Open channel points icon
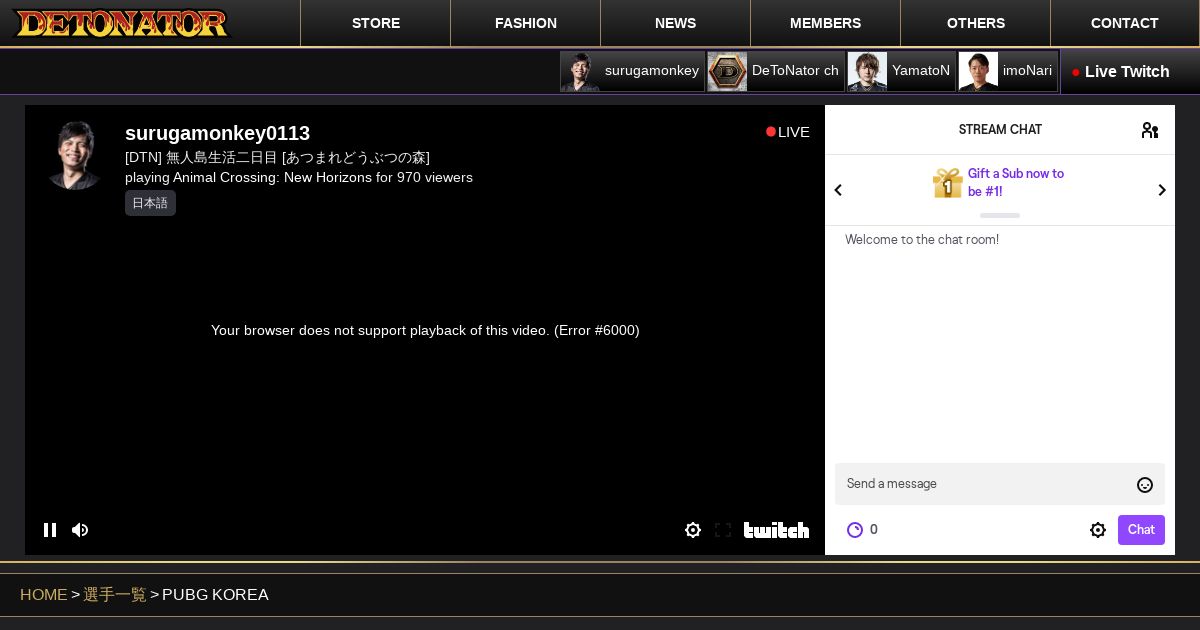 (x=855, y=530)
